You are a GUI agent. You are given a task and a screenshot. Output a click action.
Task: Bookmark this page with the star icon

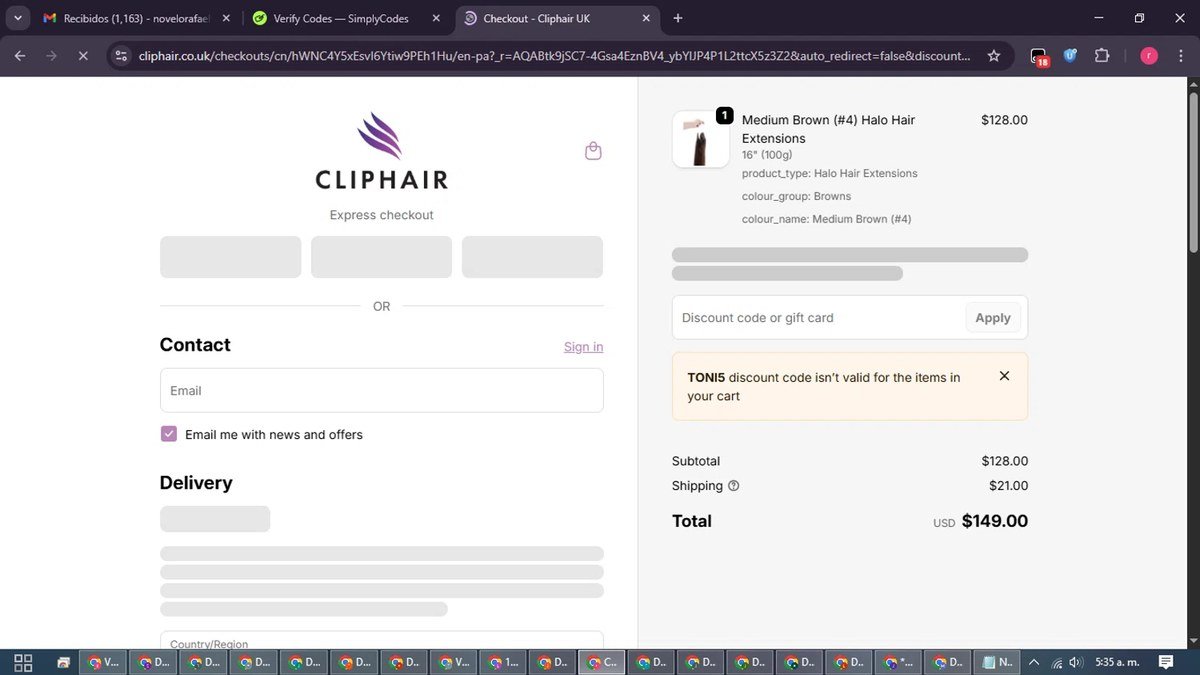coord(993,56)
